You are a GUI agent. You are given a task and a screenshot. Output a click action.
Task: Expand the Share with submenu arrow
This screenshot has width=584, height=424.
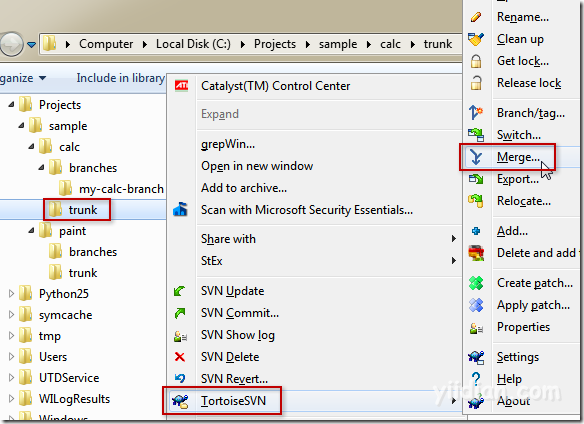453,238
